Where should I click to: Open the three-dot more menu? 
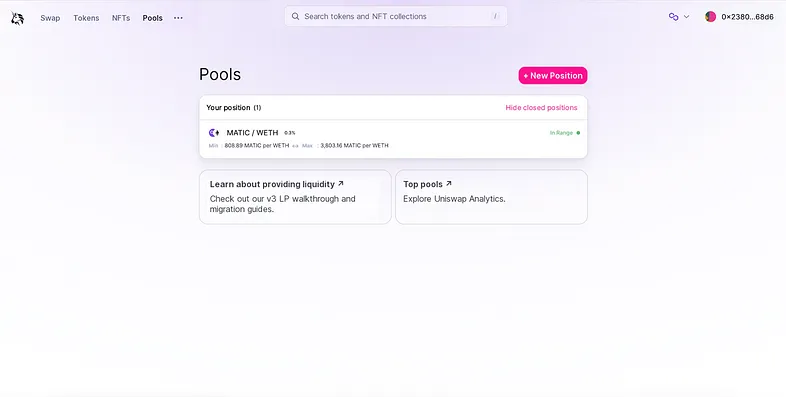pyautogui.click(x=178, y=18)
